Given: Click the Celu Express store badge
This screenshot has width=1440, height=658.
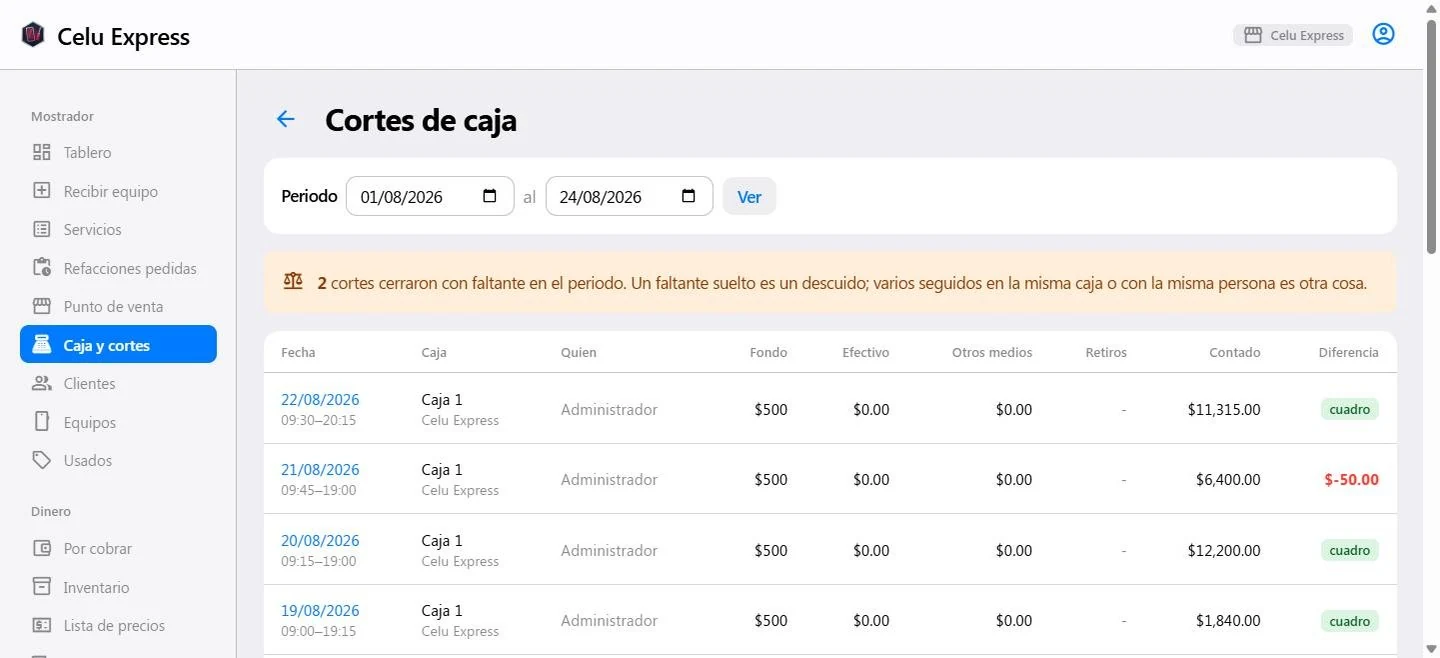Looking at the screenshot, I should (1293, 35).
